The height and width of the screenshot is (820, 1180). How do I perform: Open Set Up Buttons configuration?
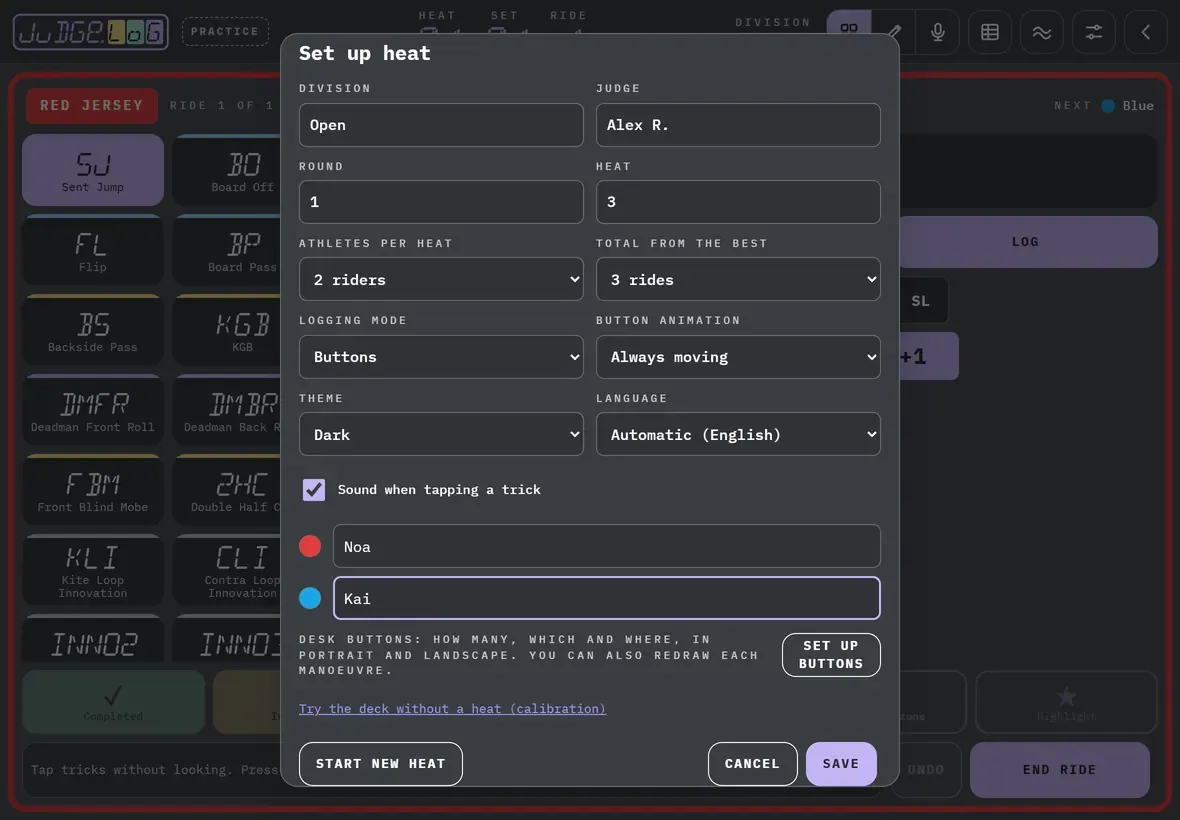(831, 654)
